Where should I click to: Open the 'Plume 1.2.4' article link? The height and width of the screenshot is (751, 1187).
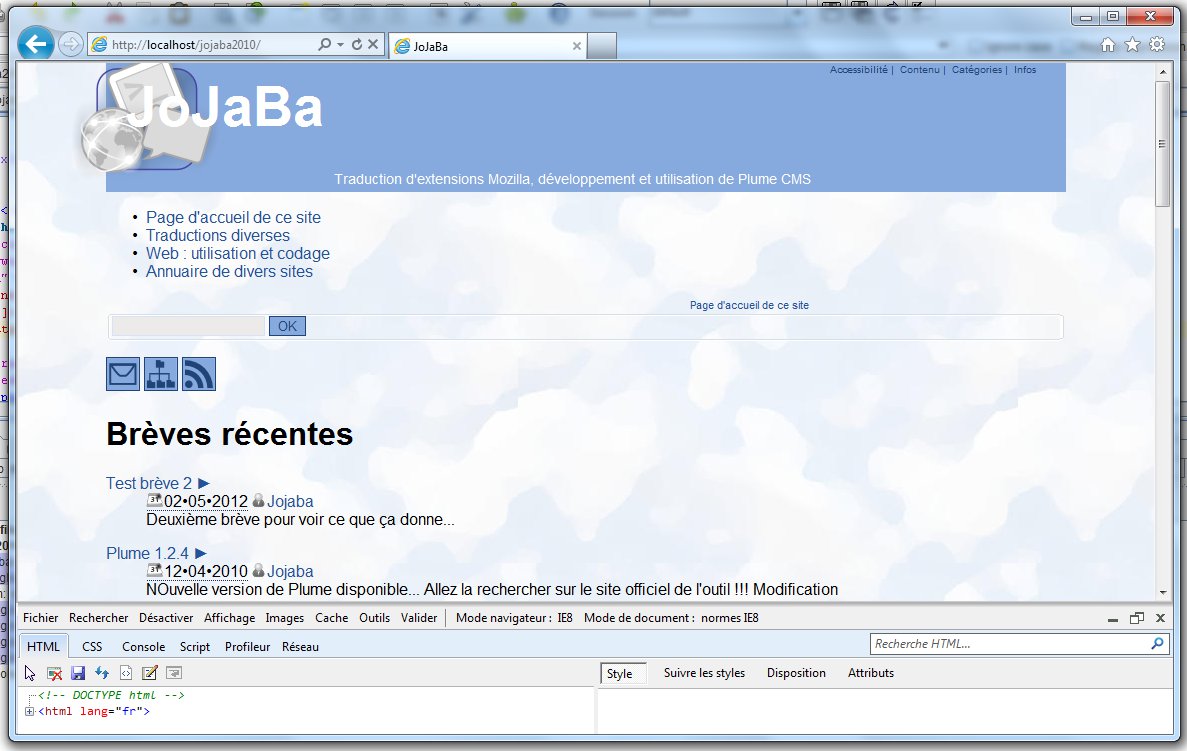pyautogui.click(x=148, y=553)
